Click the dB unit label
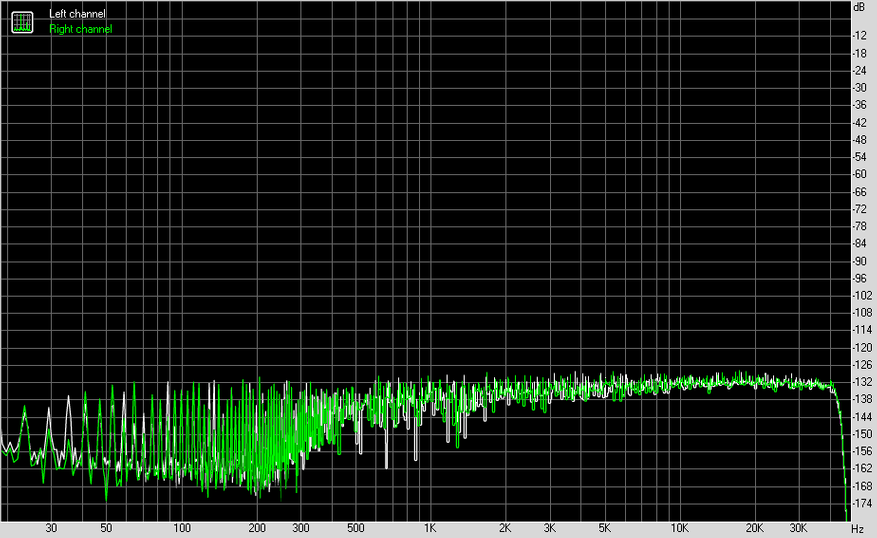 coord(859,7)
